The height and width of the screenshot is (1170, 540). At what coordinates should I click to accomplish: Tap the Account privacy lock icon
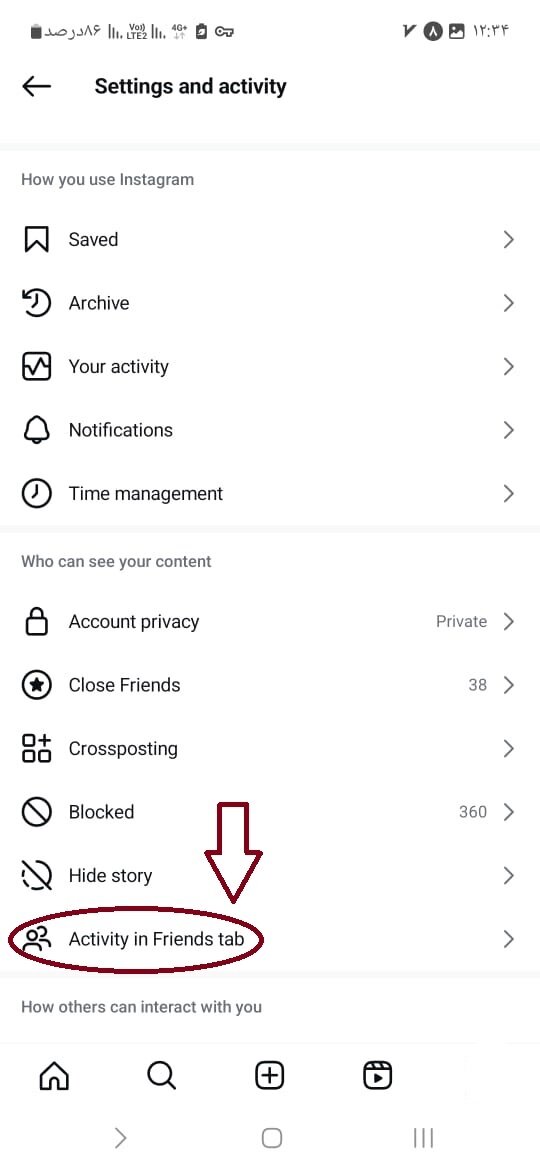[37, 622]
